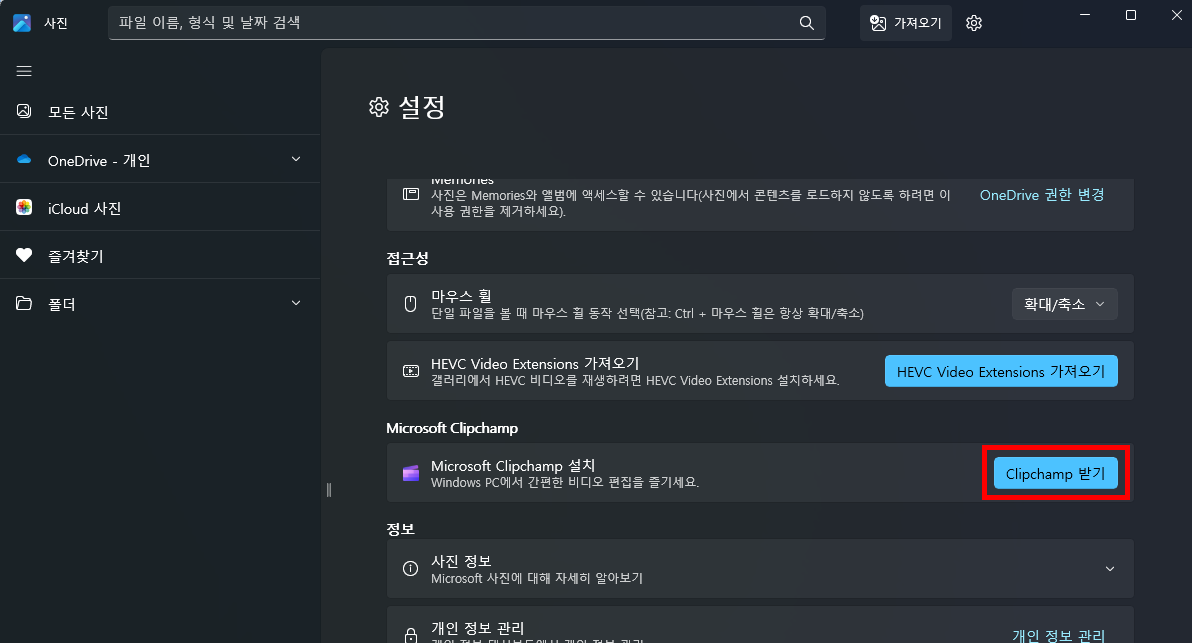Click the search magnifier icon
The width and height of the screenshot is (1192, 643).
pyautogui.click(x=807, y=23)
